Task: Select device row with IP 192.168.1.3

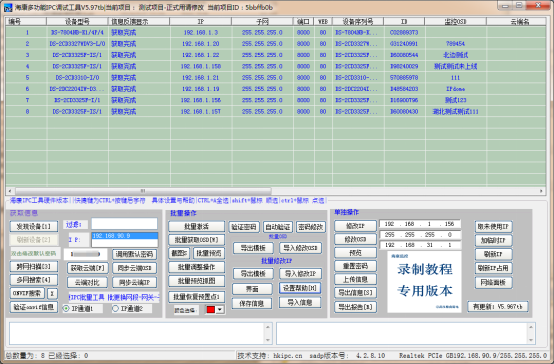Action: (276, 33)
